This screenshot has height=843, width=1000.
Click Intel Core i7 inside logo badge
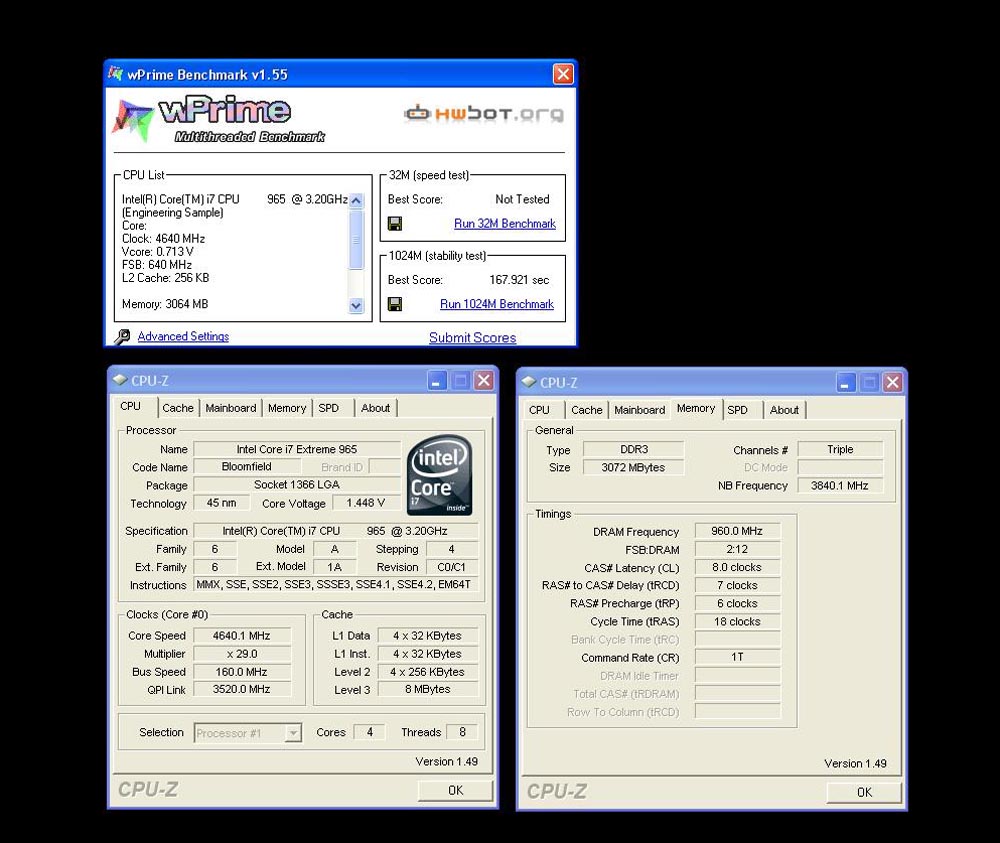[x=439, y=475]
